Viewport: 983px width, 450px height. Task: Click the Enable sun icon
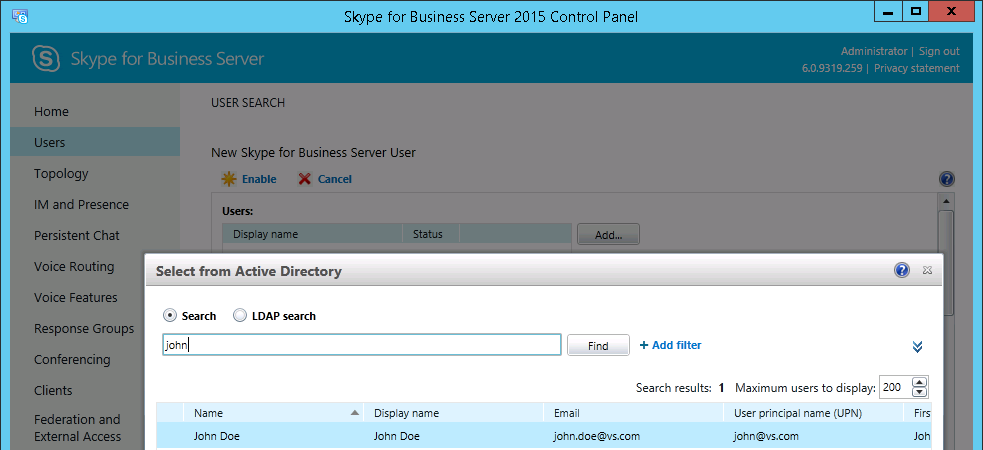(x=229, y=179)
